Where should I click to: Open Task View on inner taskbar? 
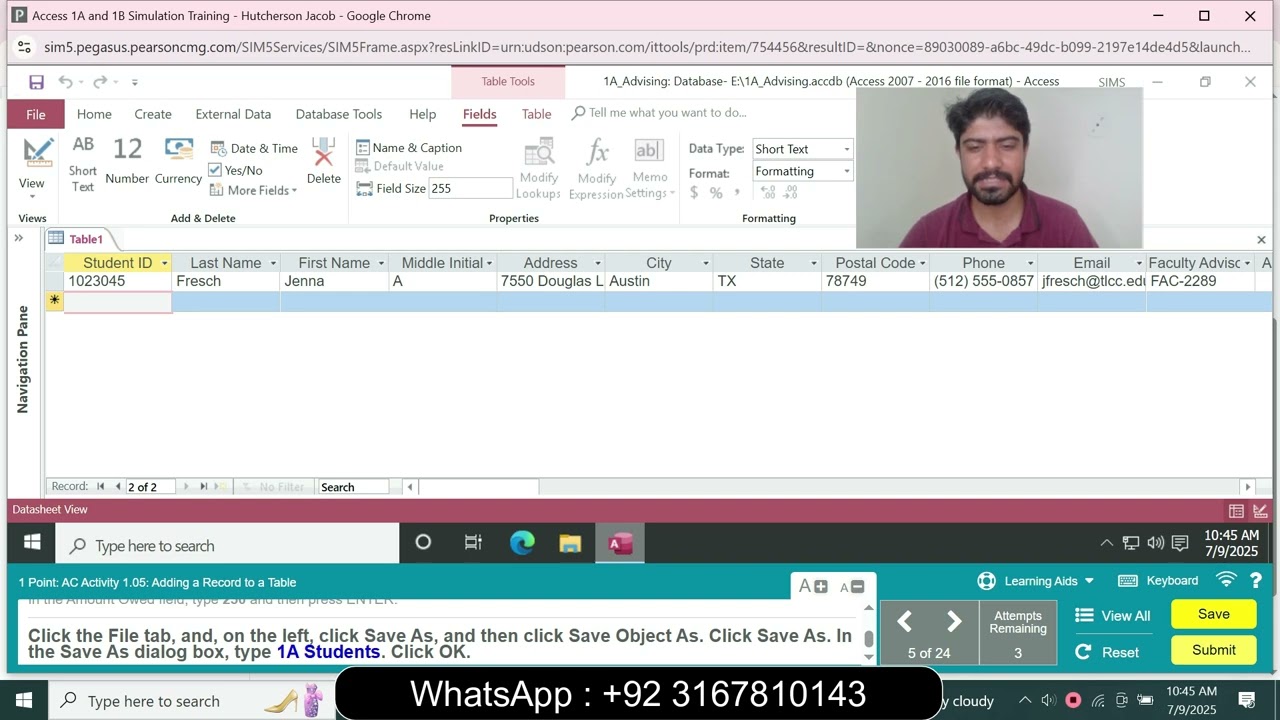point(473,543)
